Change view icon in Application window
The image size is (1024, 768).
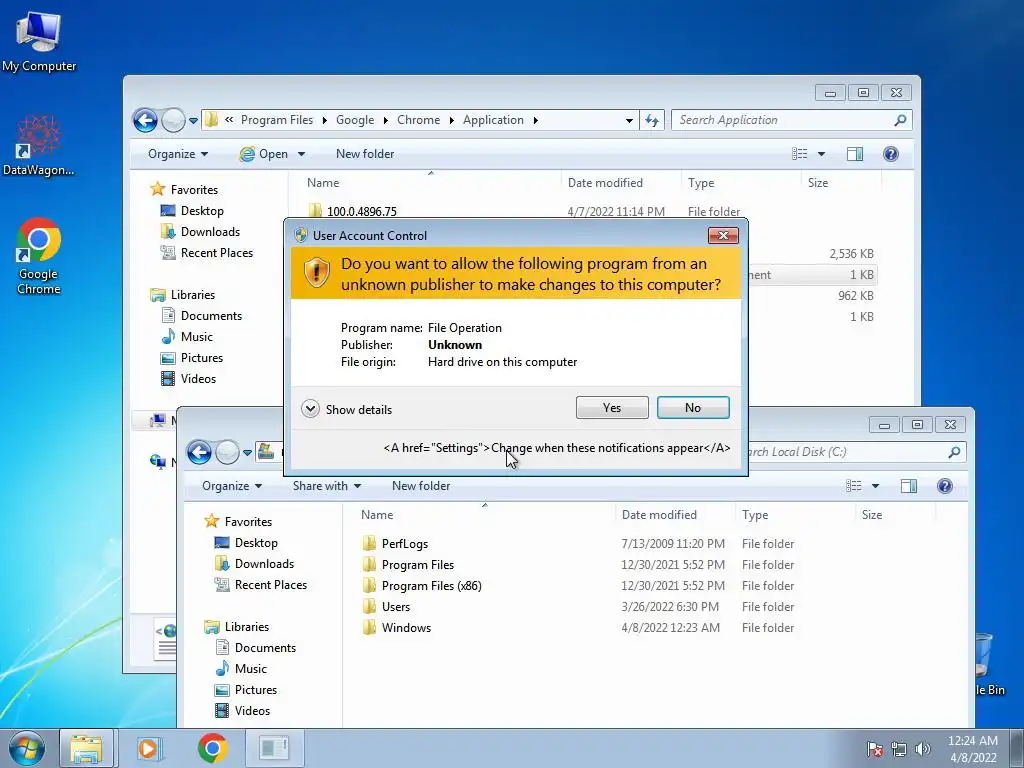point(800,154)
